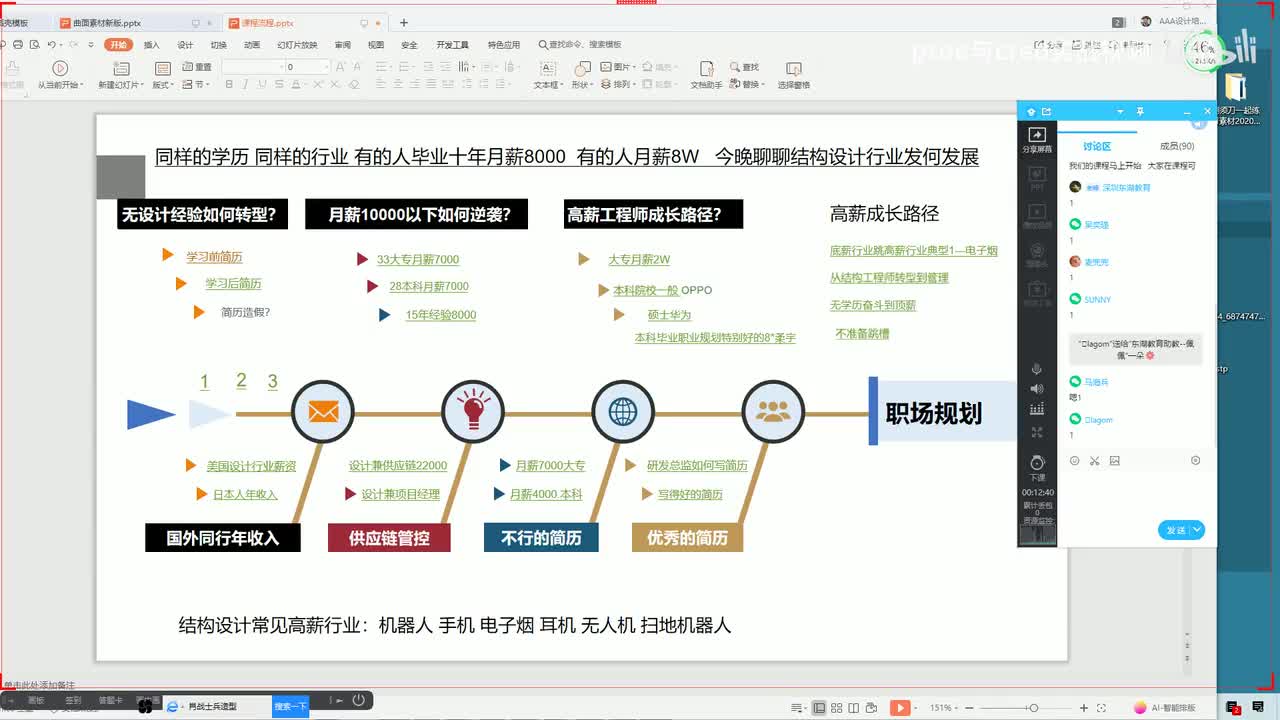Open the 版式 layout icon

162,68
